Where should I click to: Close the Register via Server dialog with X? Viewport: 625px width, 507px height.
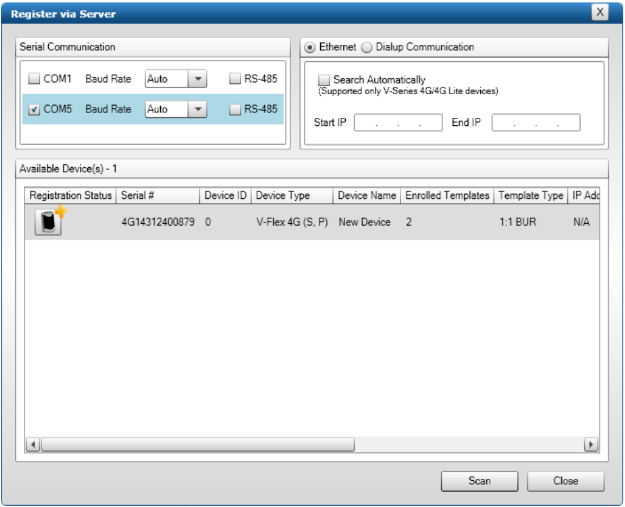point(600,12)
